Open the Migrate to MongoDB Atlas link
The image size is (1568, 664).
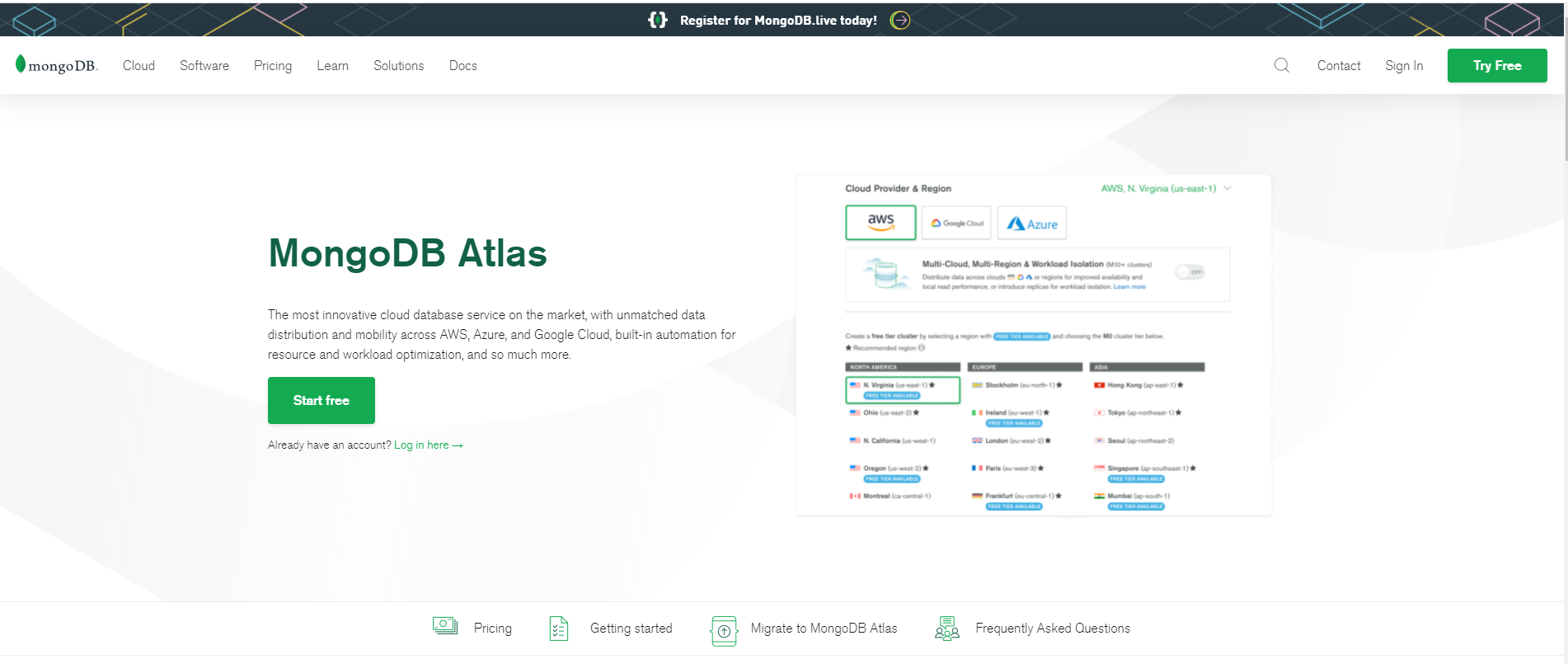coord(824,629)
